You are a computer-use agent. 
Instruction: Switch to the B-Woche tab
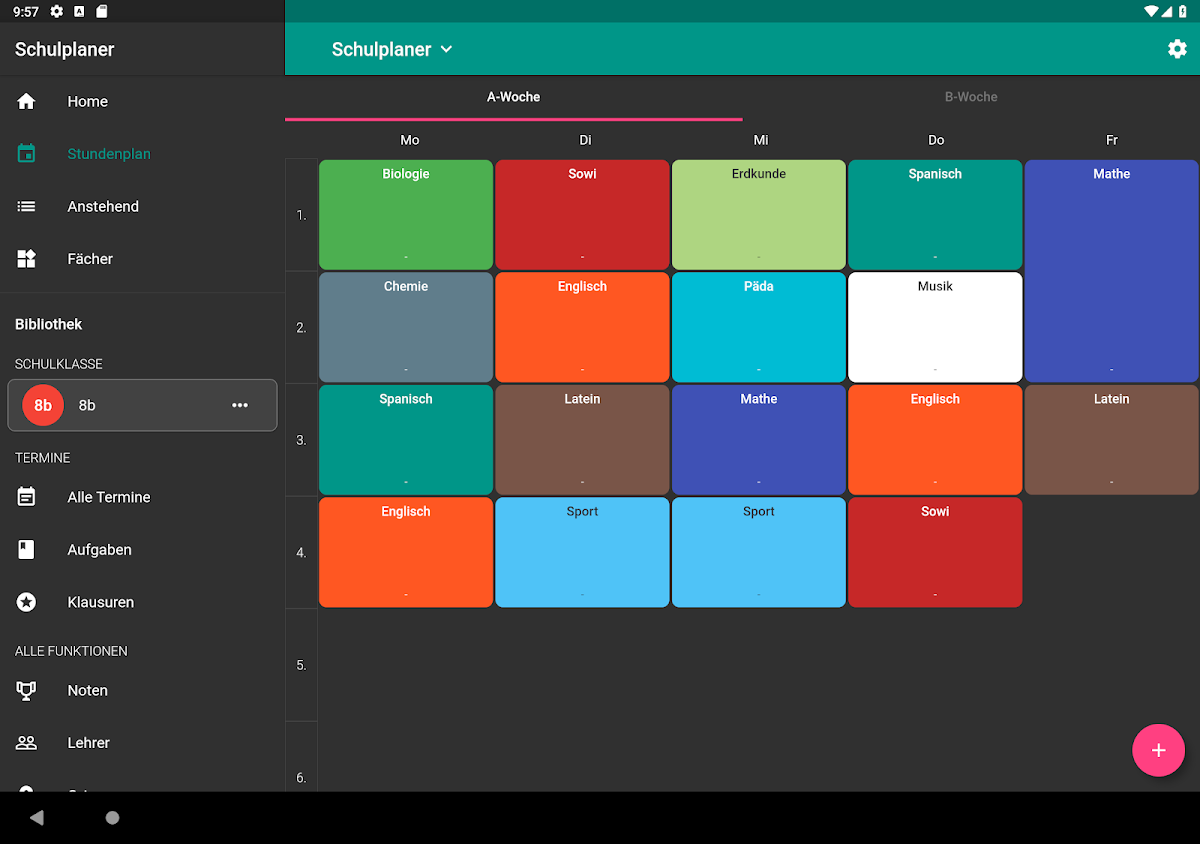coord(971,97)
